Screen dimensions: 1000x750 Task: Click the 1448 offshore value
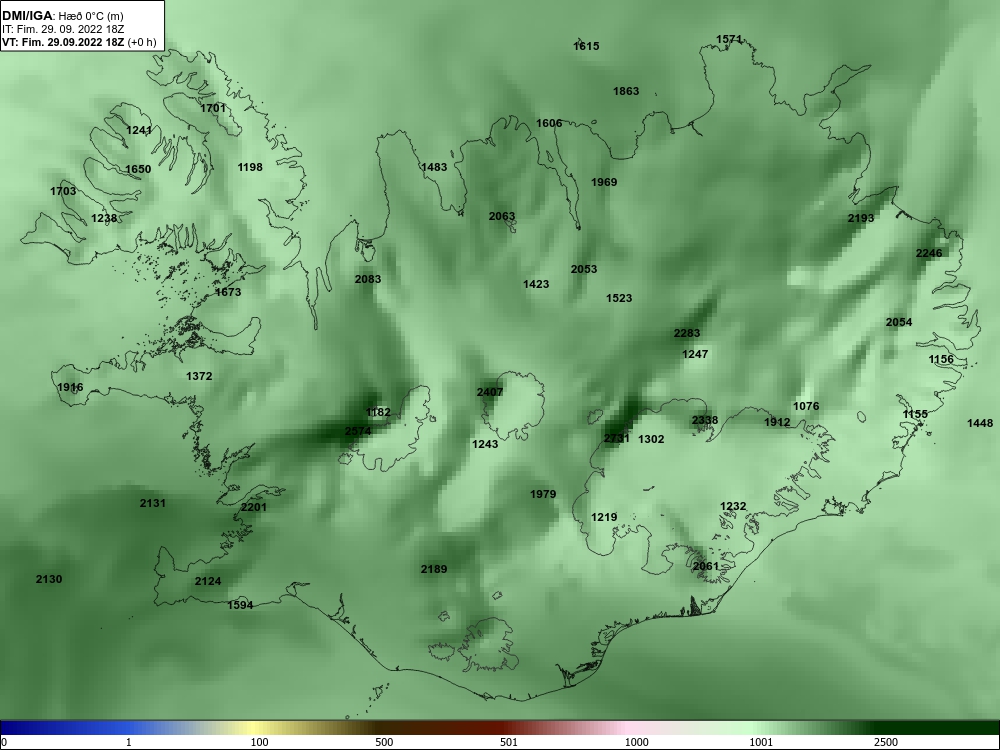[980, 423]
